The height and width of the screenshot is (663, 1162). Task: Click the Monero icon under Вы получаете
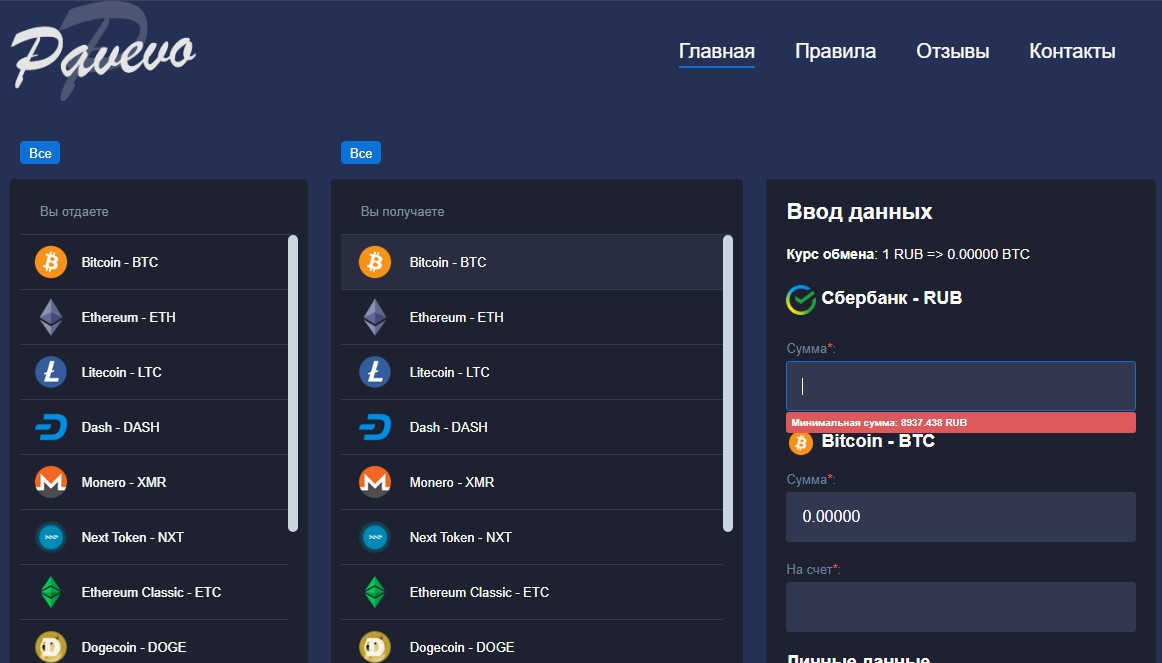[x=374, y=482]
